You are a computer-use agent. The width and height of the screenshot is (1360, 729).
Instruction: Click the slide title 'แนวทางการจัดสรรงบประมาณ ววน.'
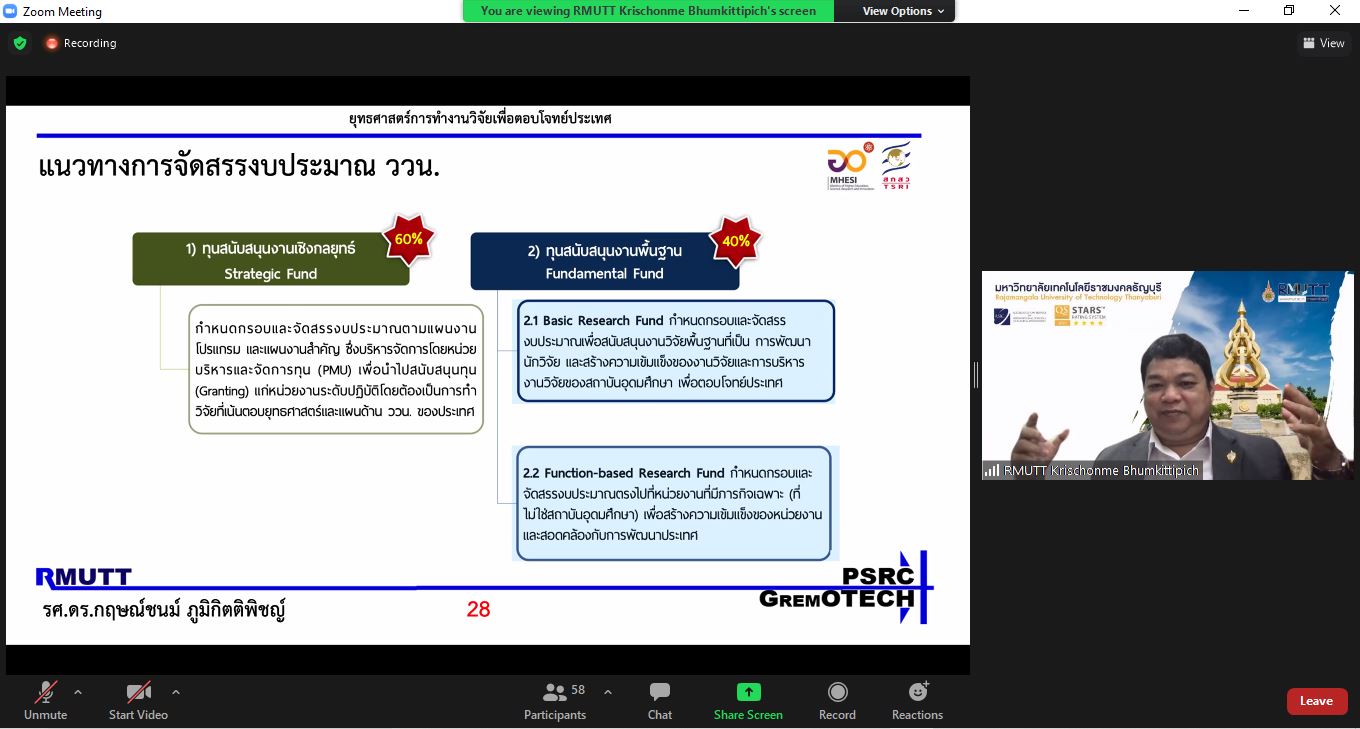(239, 166)
